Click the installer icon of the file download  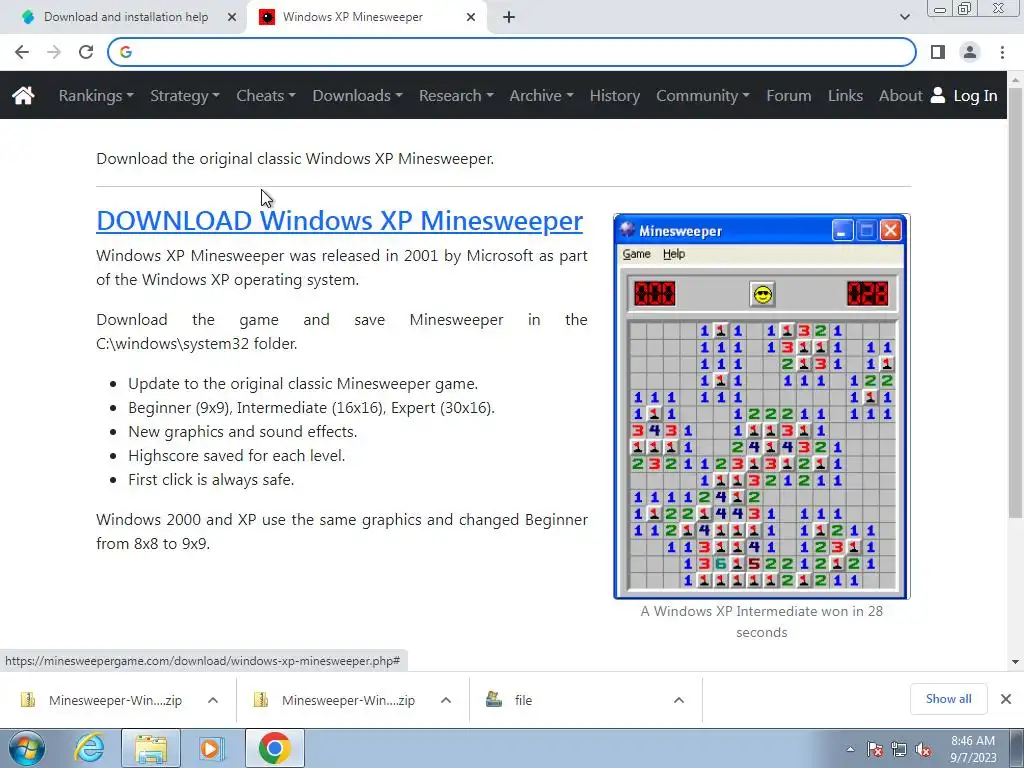(494, 700)
